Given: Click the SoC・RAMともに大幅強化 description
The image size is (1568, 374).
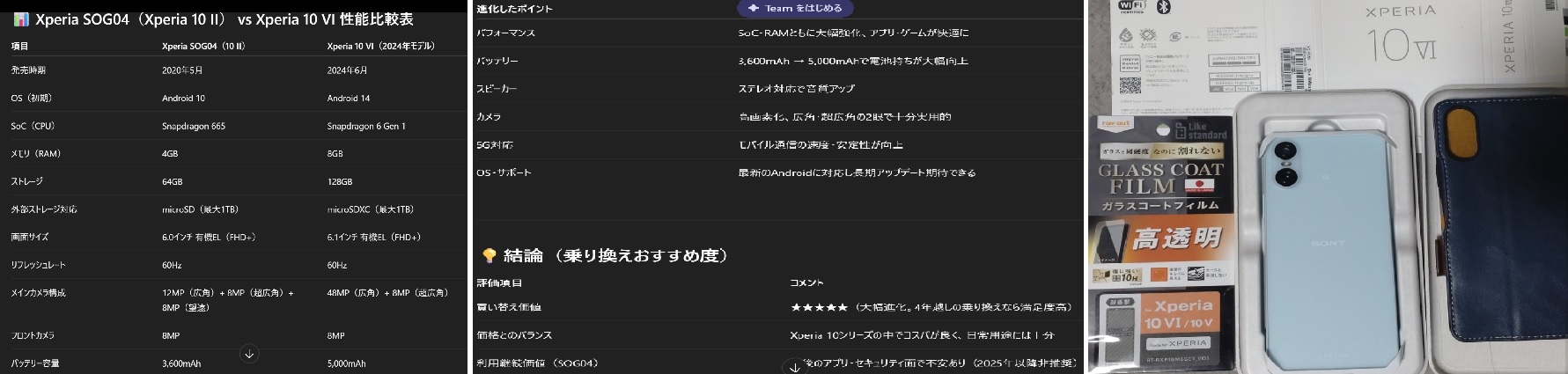Looking at the screenshot, I should [x=854, y=33].
